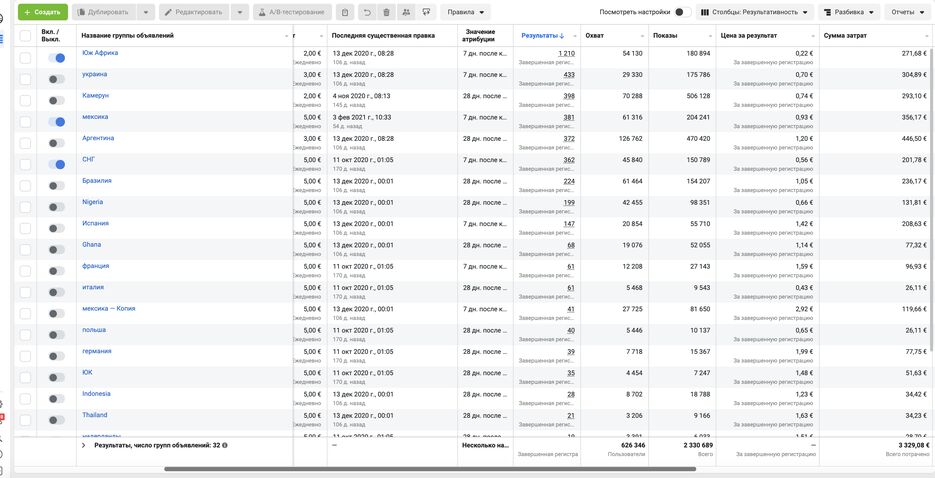The width and height of the screenshot is (935, 478).
Task: Toggle the Посмотреть настройки switch
Action: pos(683,12)
